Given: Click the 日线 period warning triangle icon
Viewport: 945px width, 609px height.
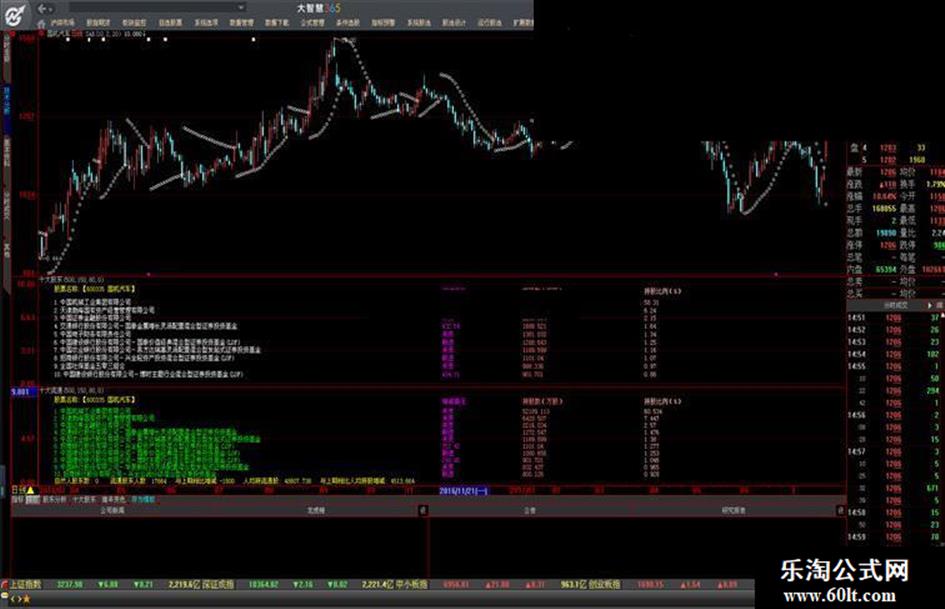Looking at the screenshot, I should click(x=30, y=490).
